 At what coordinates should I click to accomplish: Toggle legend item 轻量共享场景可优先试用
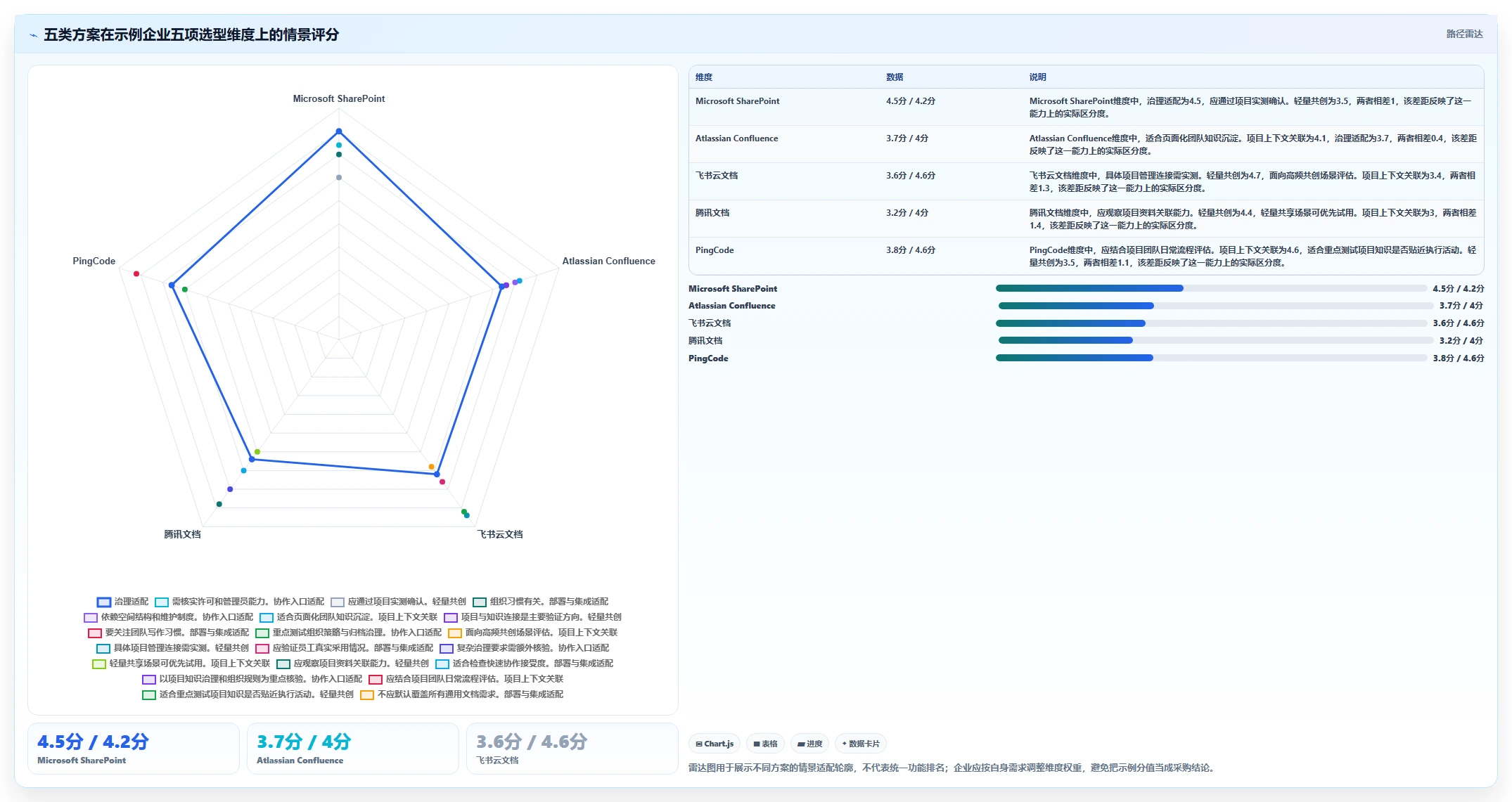tap(181, 664)
